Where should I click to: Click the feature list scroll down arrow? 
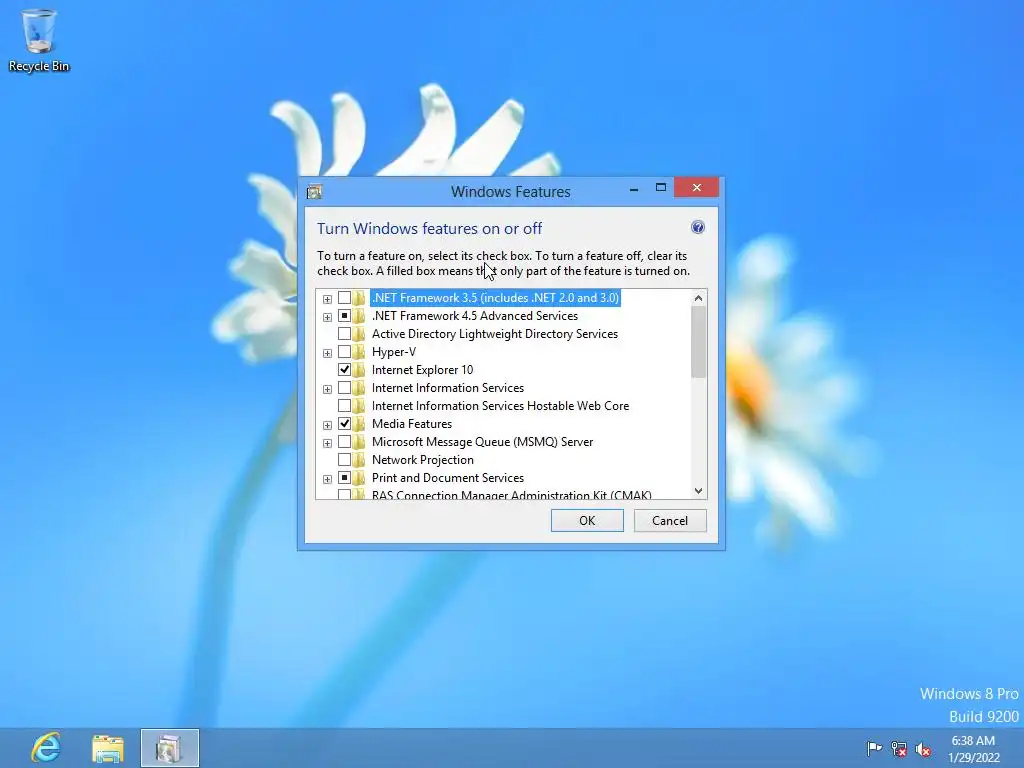click(698, 490)
